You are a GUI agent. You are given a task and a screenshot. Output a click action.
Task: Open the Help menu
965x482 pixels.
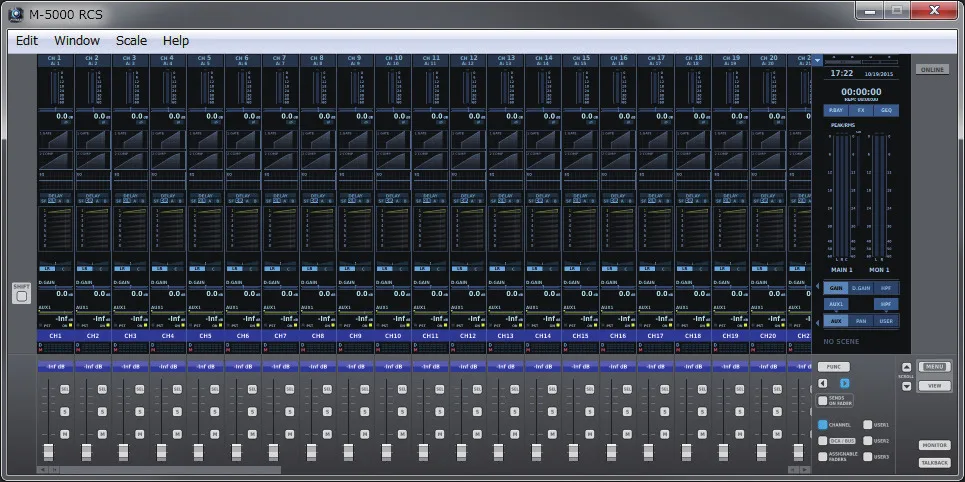click(x=176, y=41)
